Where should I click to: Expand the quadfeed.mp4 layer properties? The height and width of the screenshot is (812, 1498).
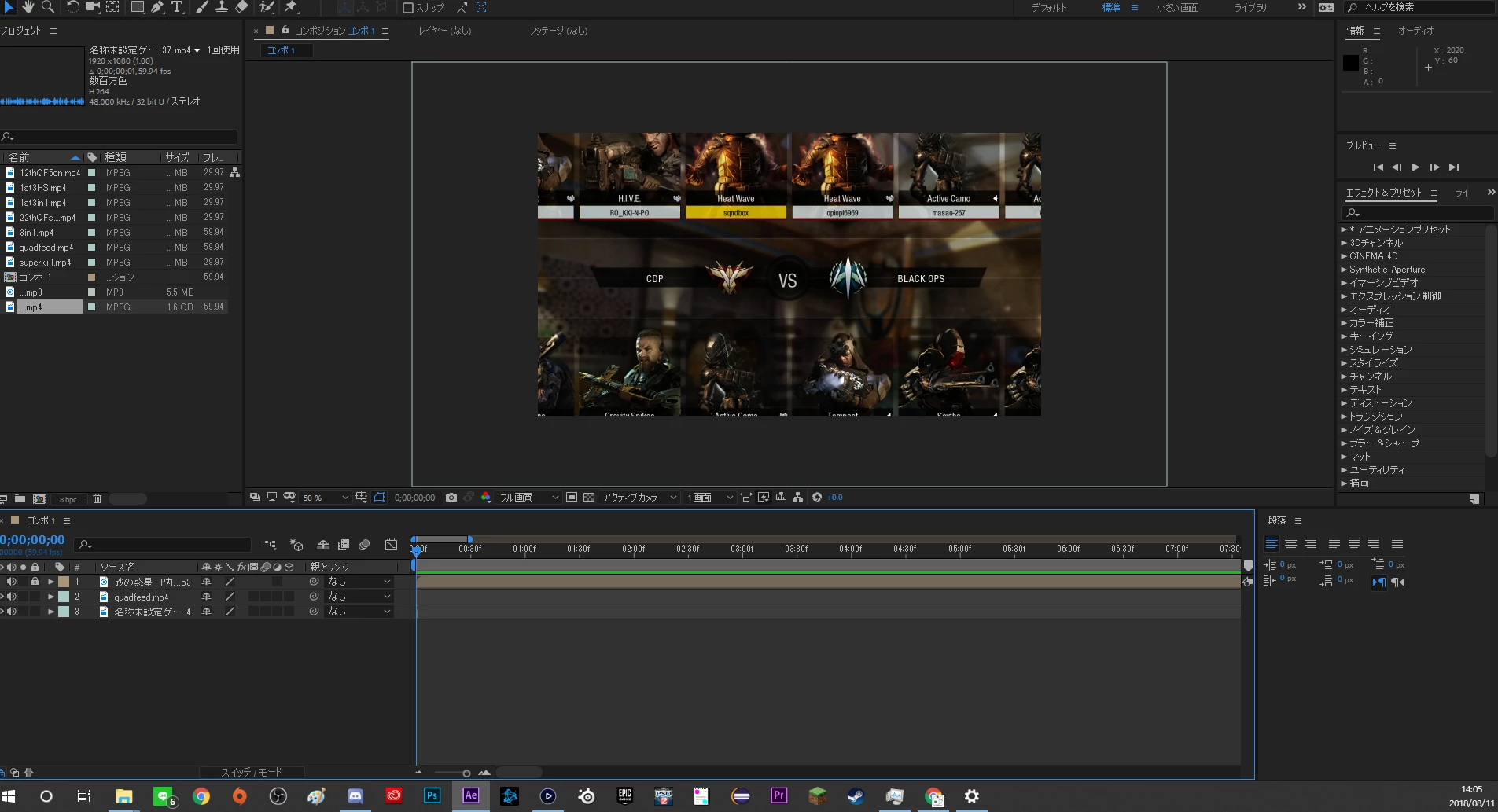tap(51, 597)
